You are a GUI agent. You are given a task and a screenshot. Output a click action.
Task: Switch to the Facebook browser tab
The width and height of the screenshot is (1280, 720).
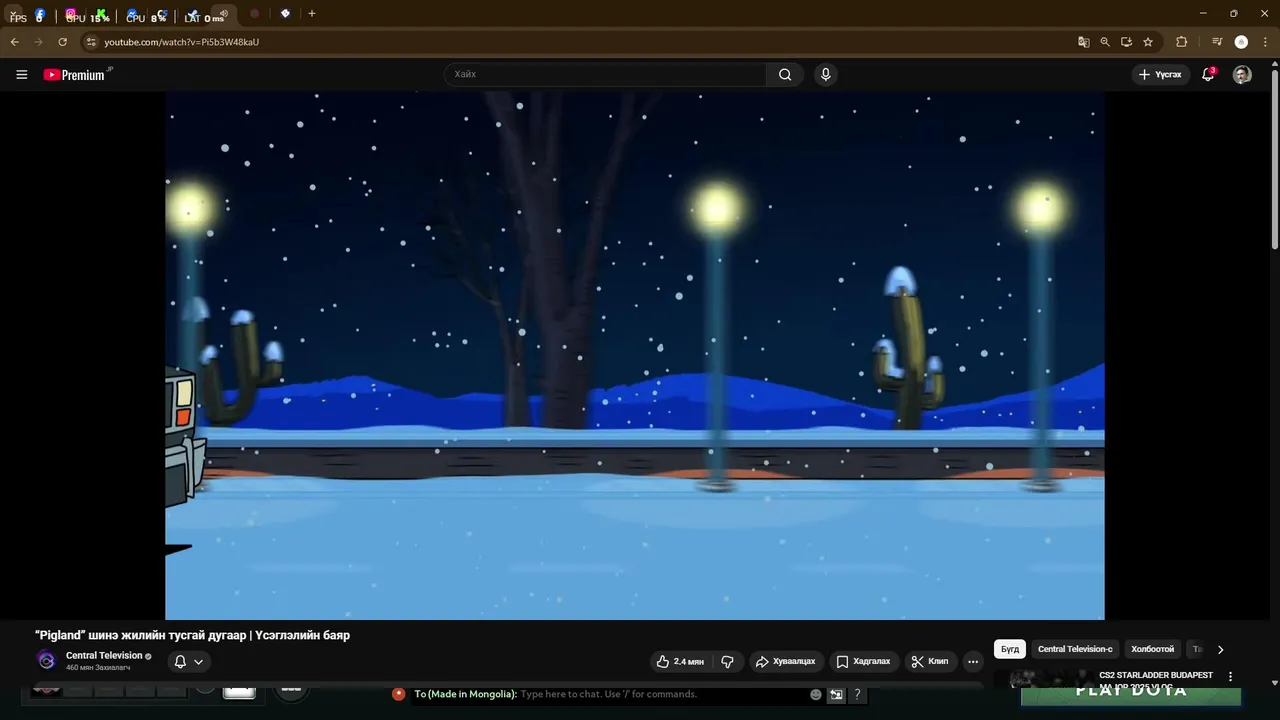point(40,15)
